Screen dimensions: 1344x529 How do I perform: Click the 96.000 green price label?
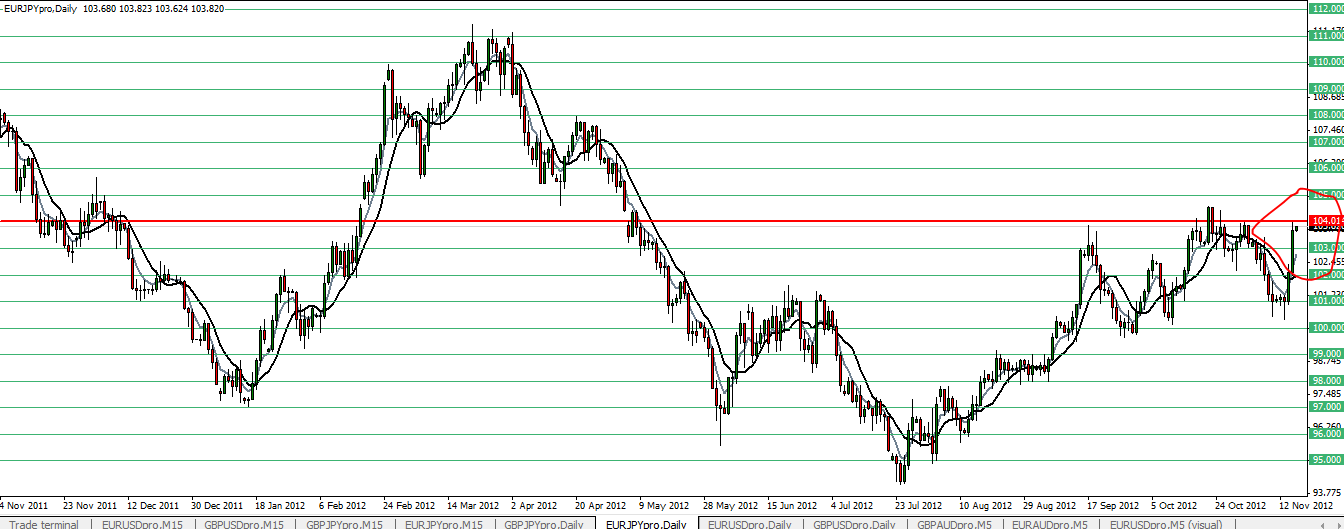[1326, 434]
